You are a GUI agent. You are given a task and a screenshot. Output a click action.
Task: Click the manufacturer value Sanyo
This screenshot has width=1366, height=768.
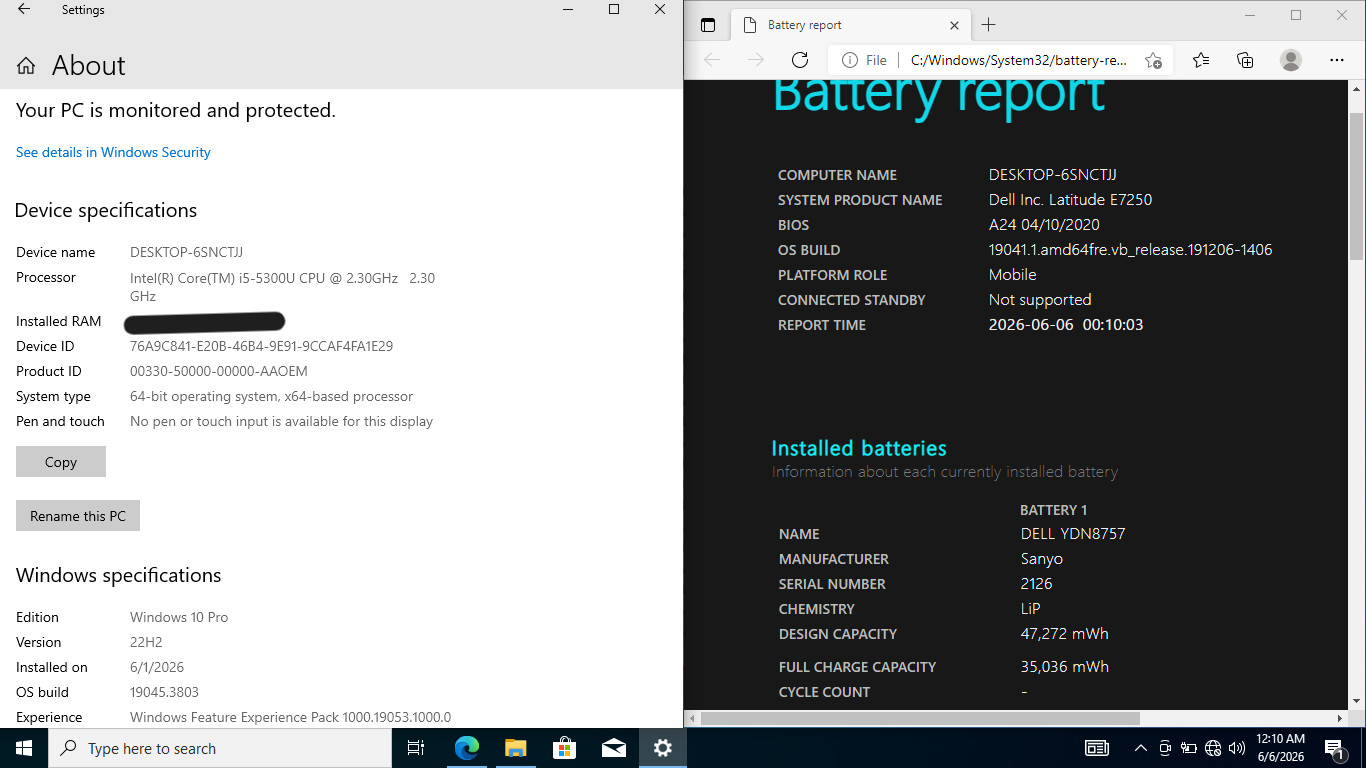[1042, 558]
